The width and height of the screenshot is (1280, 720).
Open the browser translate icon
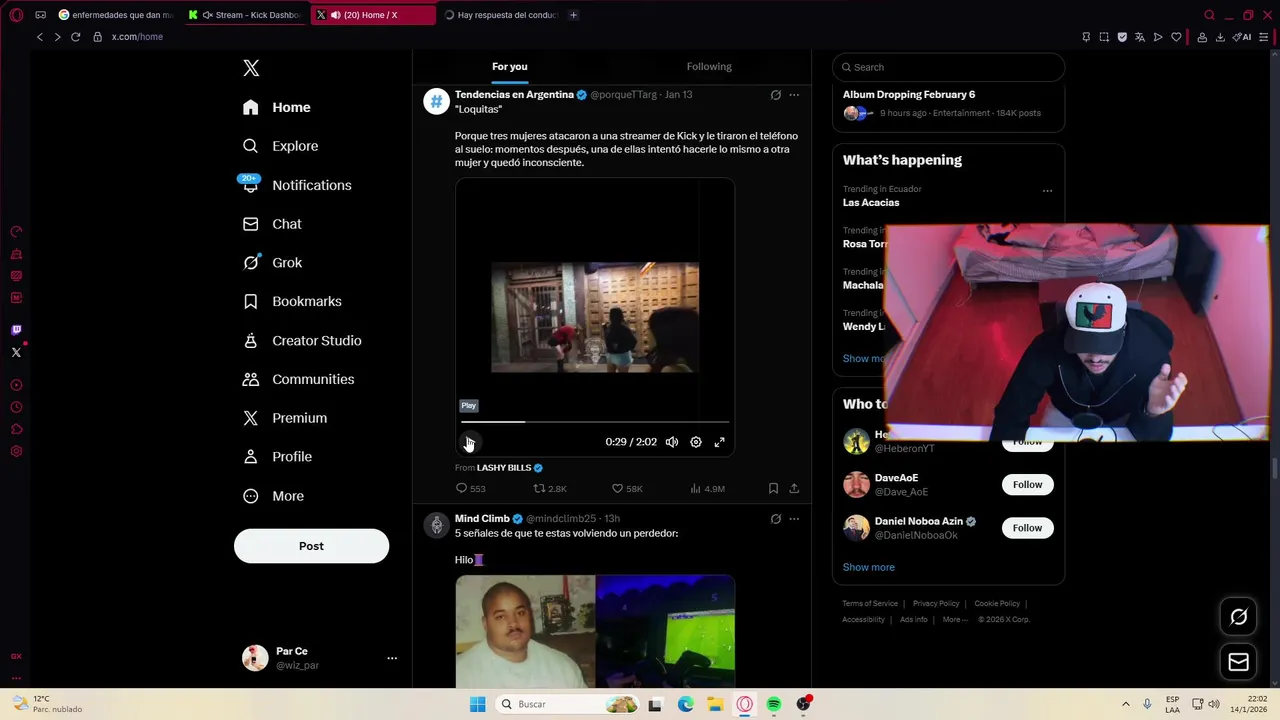point(1140,37)
